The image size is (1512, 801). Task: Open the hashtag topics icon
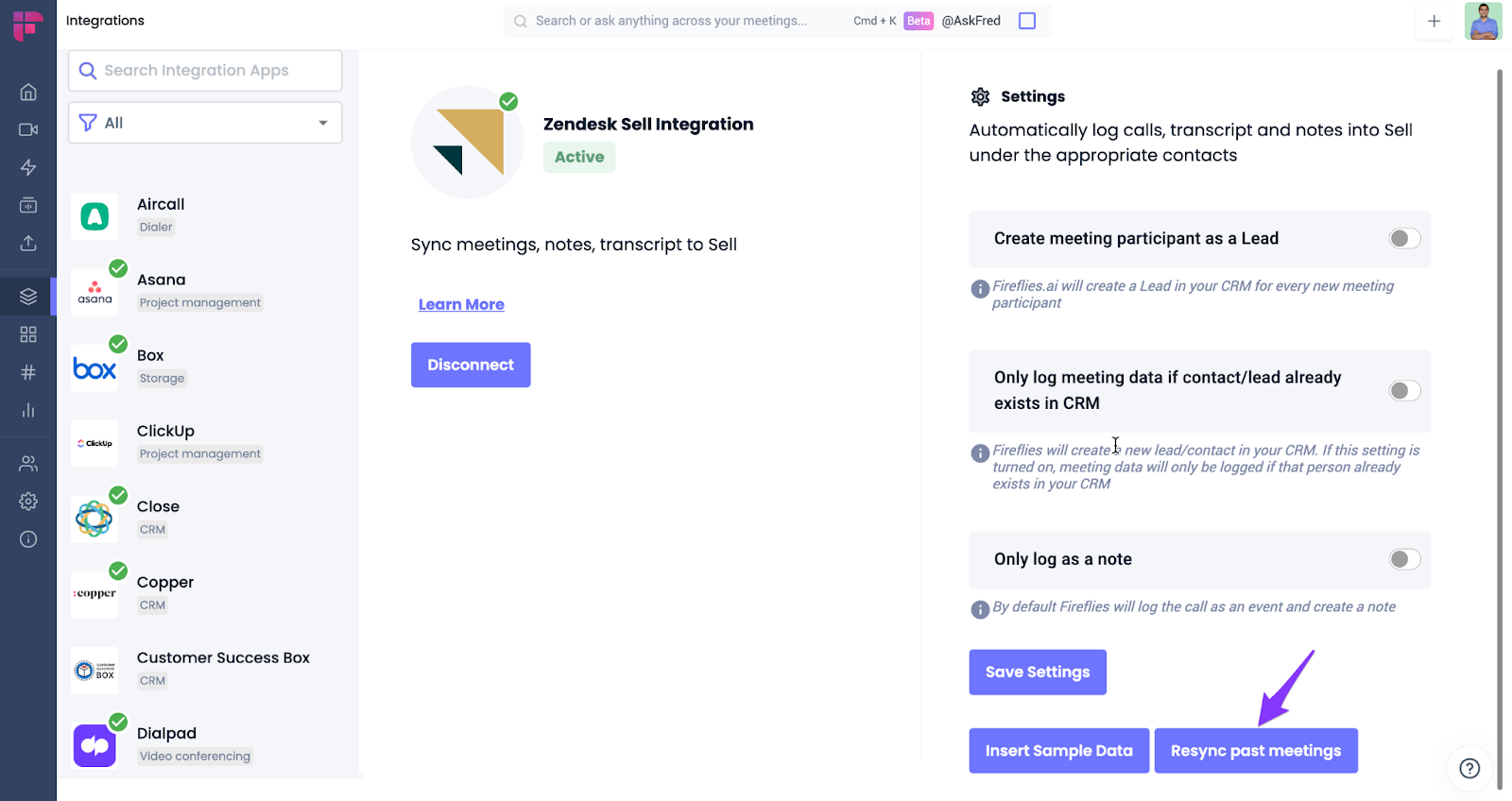pyautogui.click(x=28, y=372)
